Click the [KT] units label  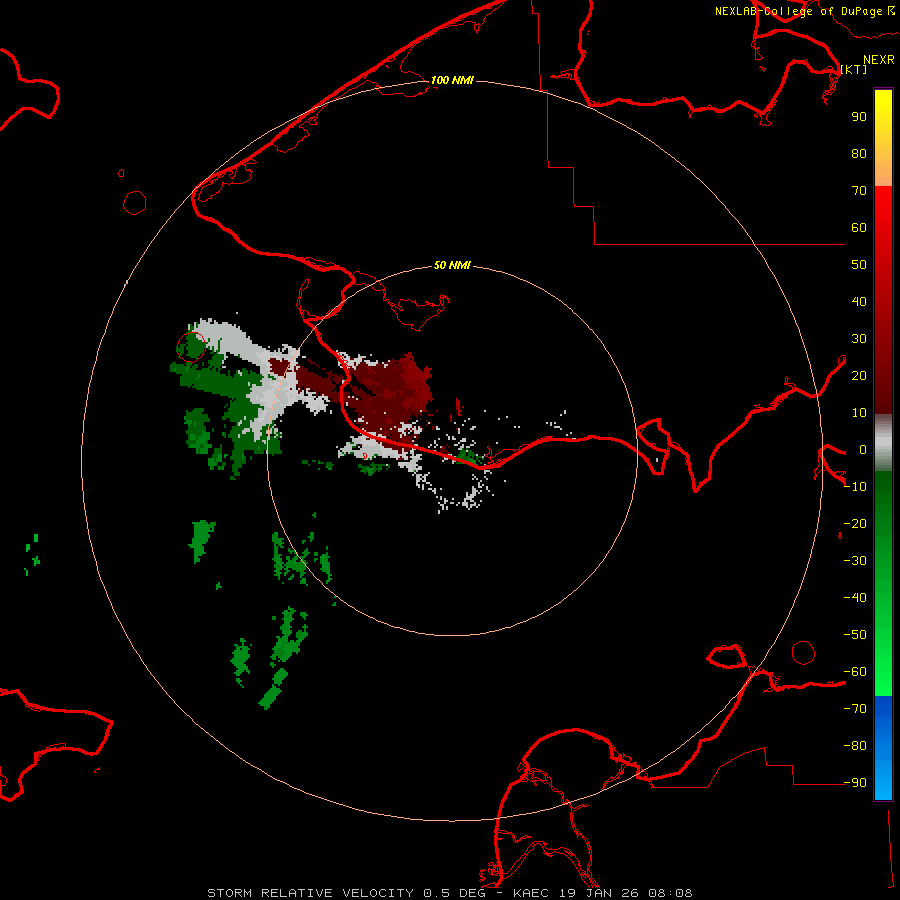coord(854,69)
